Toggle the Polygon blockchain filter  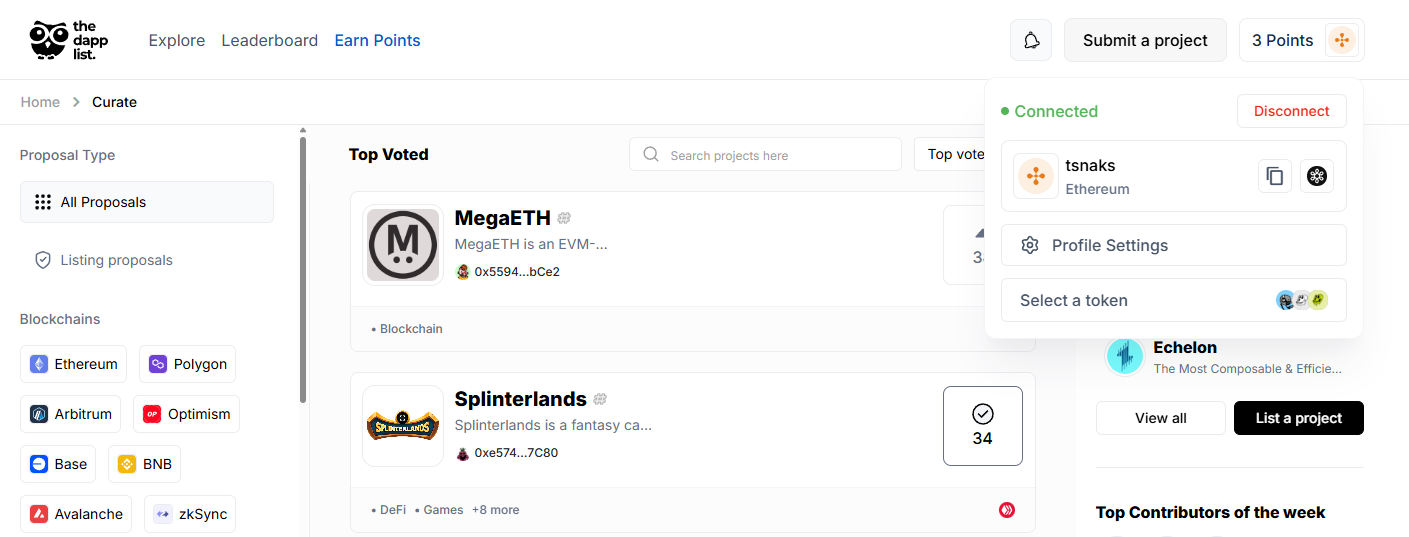point(187,364)
